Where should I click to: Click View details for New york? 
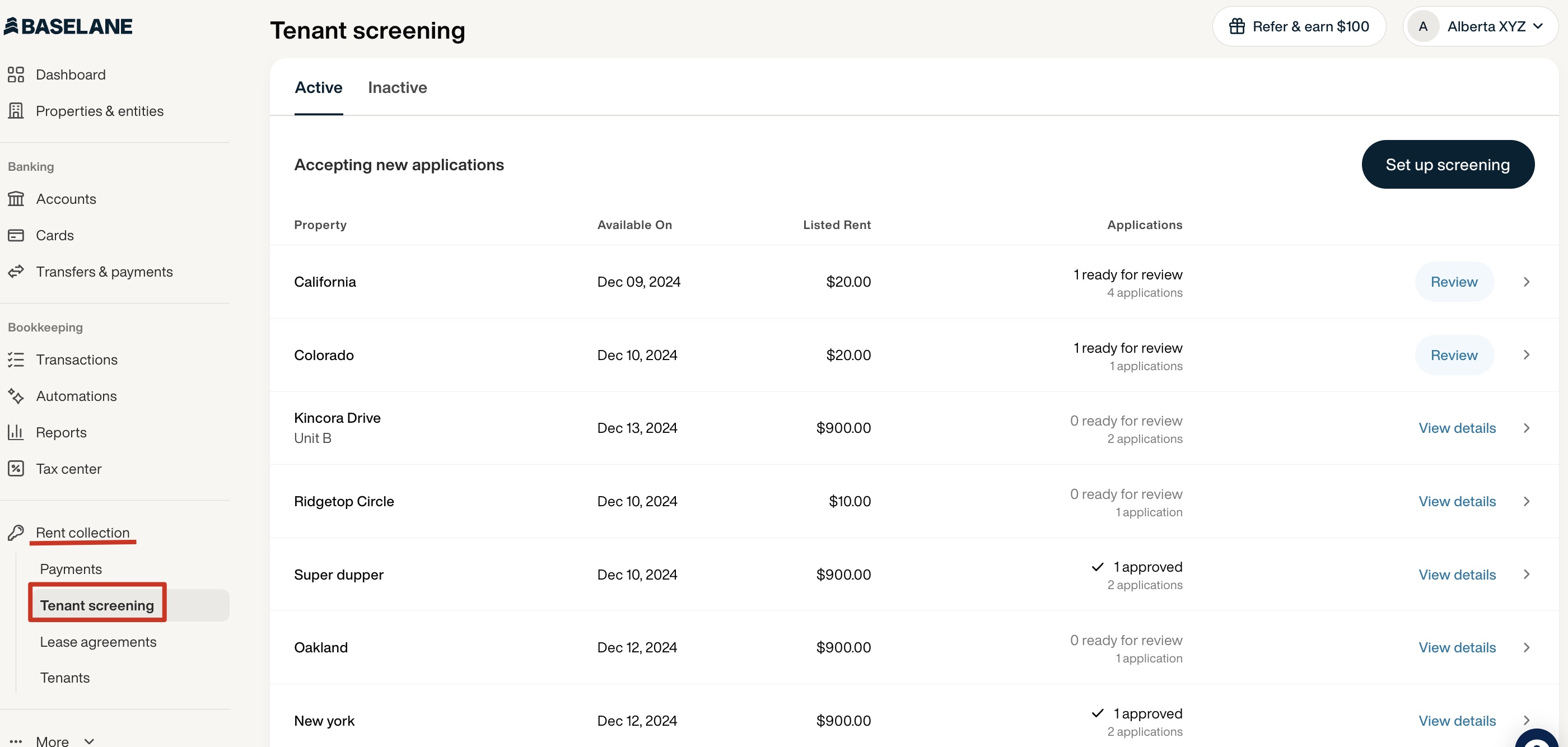click(x=1457, y=720)
